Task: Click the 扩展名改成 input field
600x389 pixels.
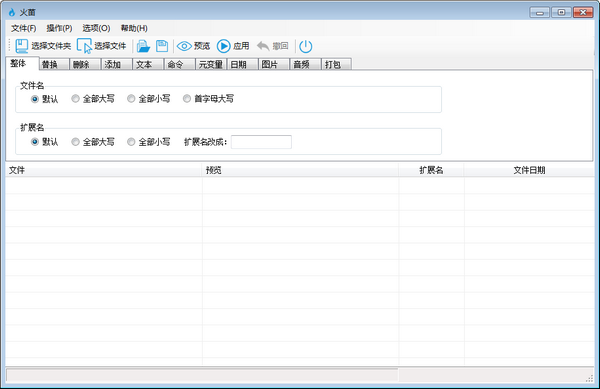Action: tap(261, 142)
